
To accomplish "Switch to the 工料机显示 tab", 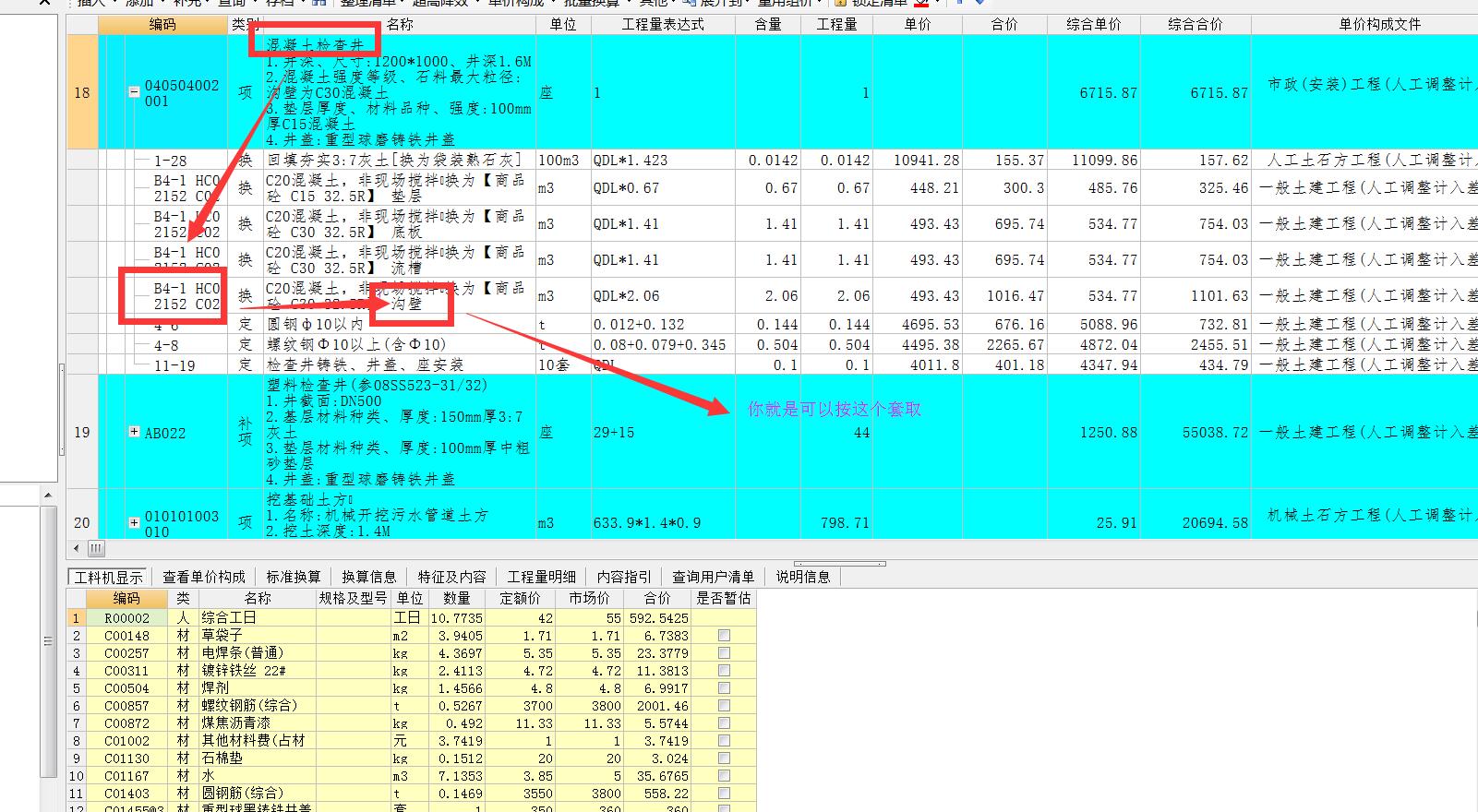I will click(x=109, y=577).
